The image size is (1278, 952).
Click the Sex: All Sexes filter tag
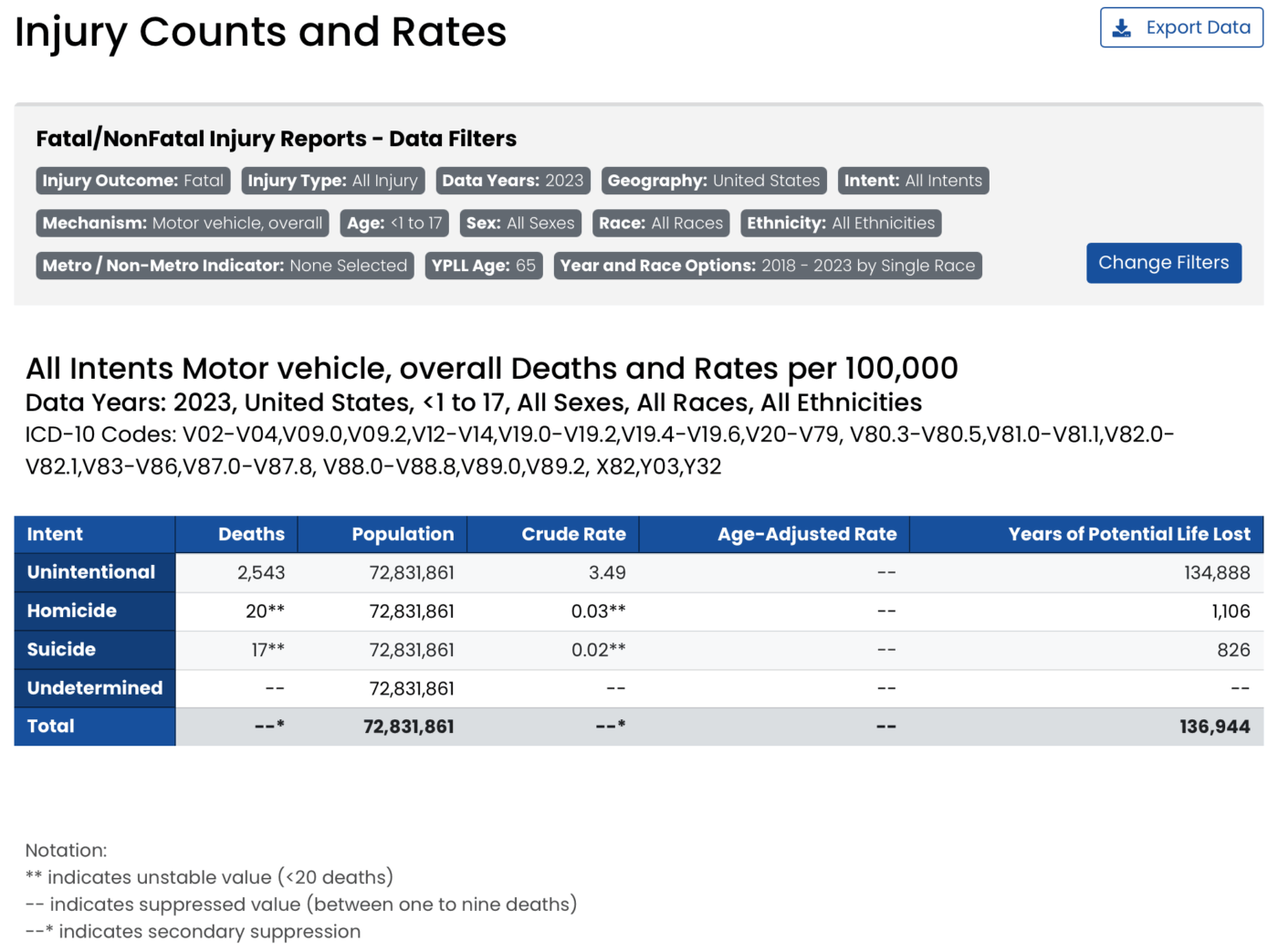tap(520, 224)
